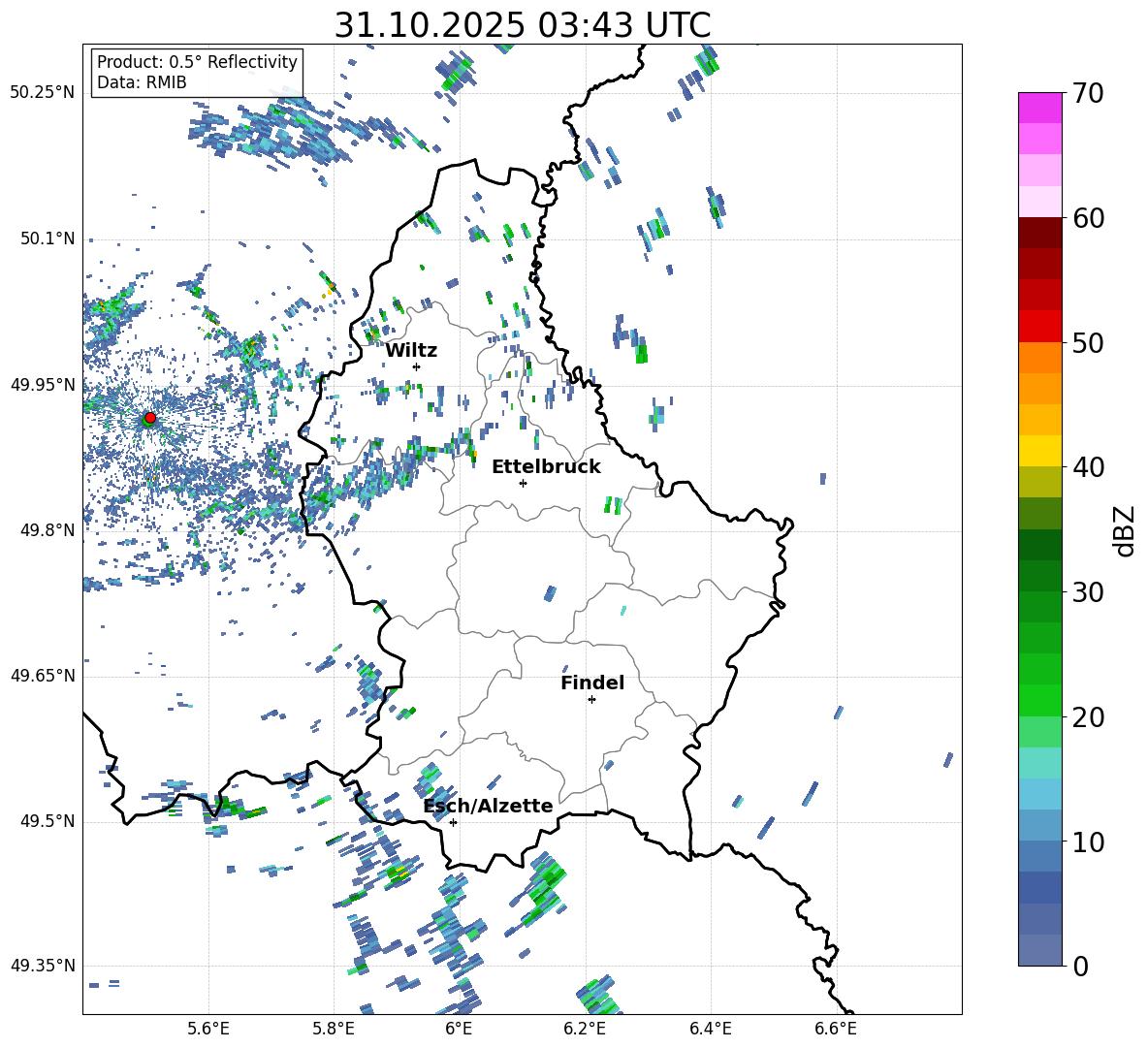
Task: Click the timestamp title 31.10.2025 03:43 UTC
Action: click(x=522, y=25)
